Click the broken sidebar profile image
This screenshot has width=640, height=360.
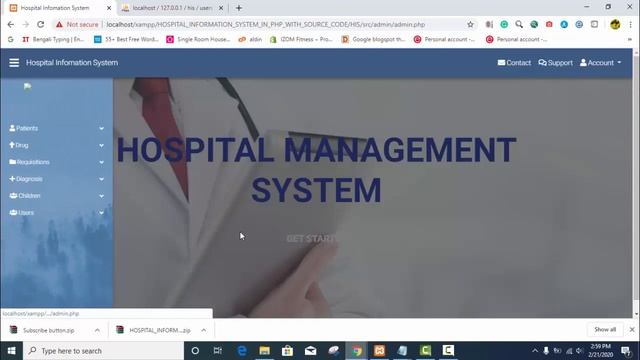tap(27, 87)
